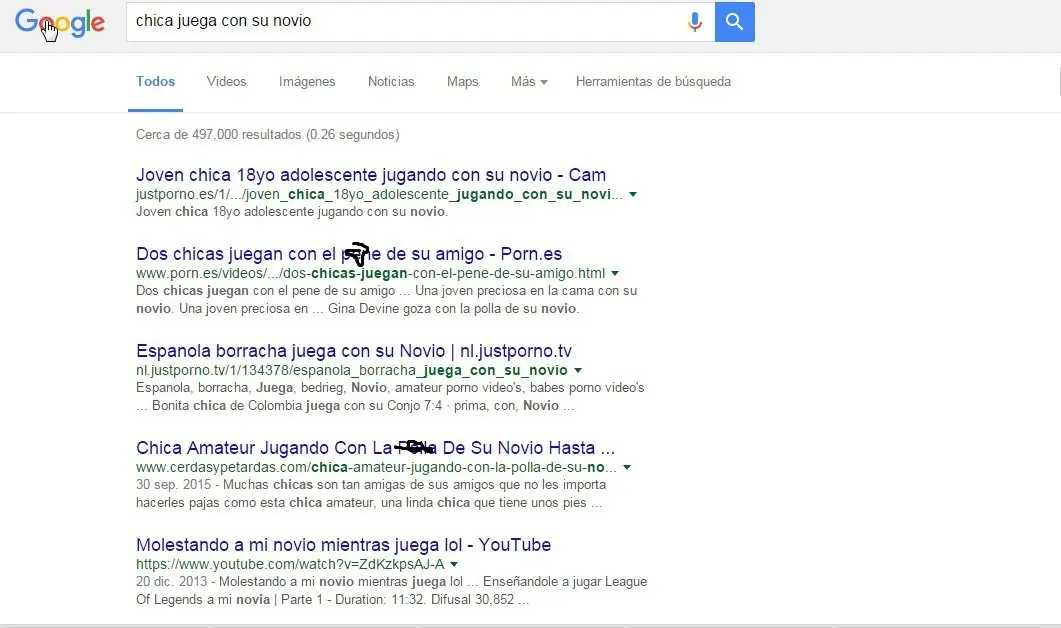This screenshot has width=1061, height=628.
Task: Expand the arrow next to justporno.es URL
Action: point(633,194)
